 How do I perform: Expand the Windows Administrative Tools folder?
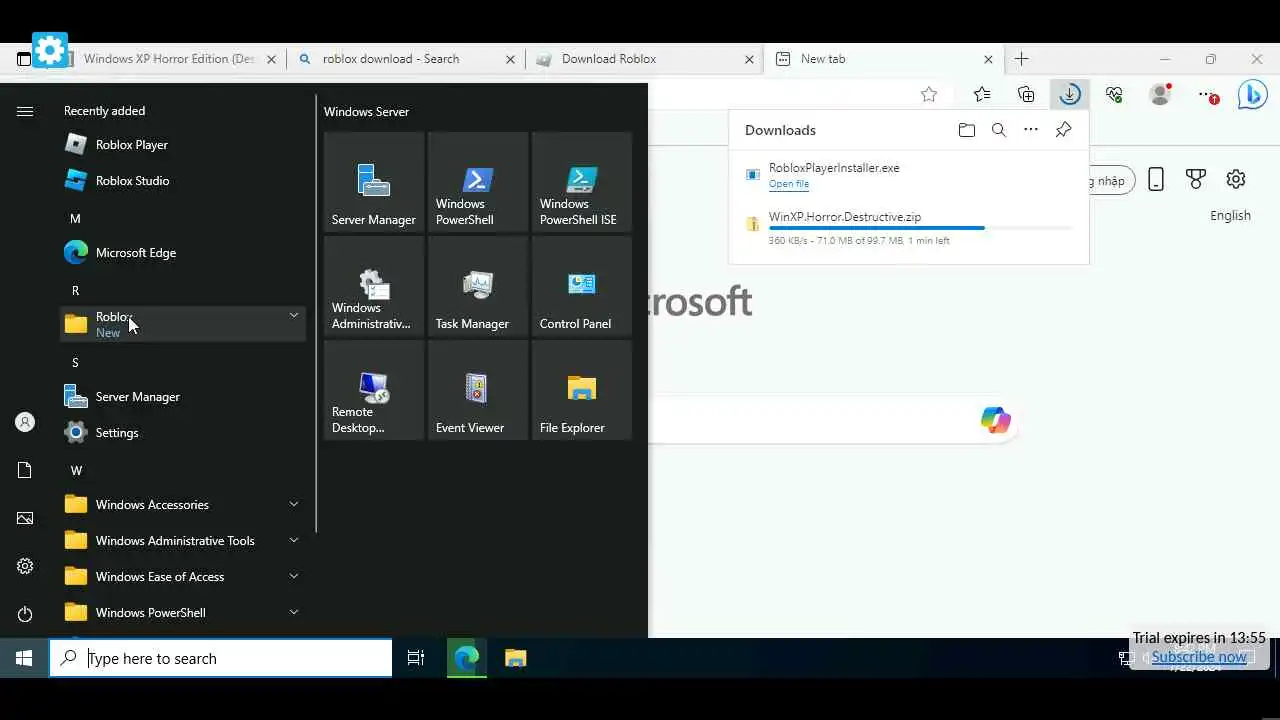coord(183,541)
